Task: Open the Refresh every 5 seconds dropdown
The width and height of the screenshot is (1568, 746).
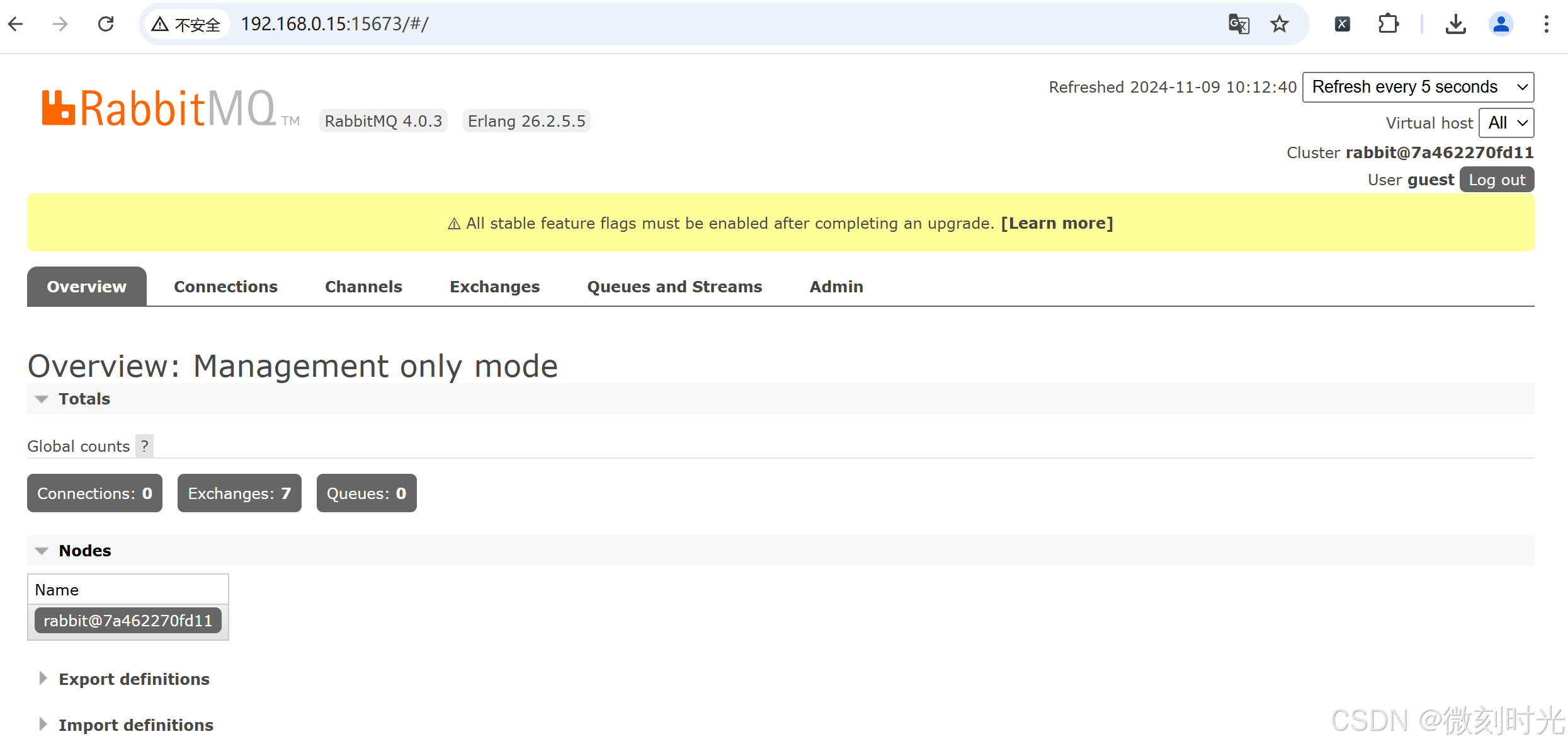Action: coord(1417,87)
